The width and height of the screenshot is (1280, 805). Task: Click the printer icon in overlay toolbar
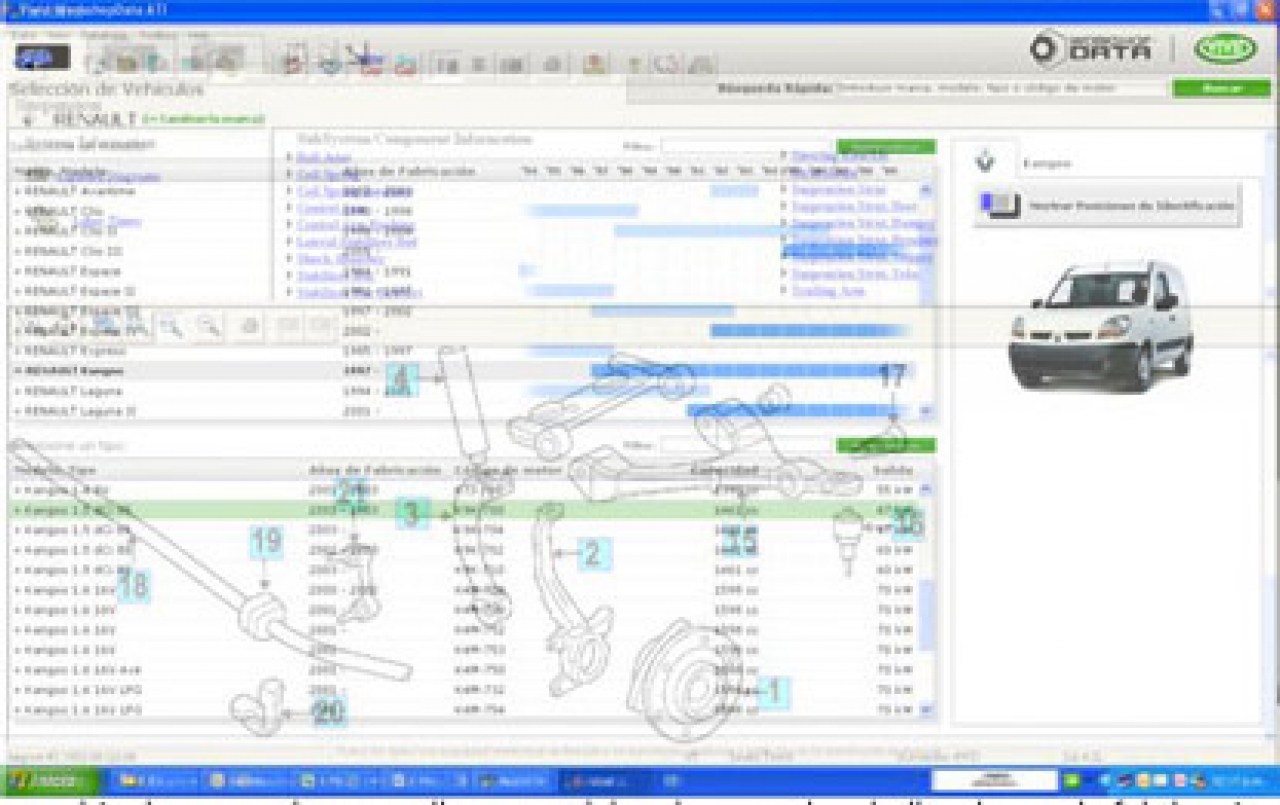tap(250, 326)
